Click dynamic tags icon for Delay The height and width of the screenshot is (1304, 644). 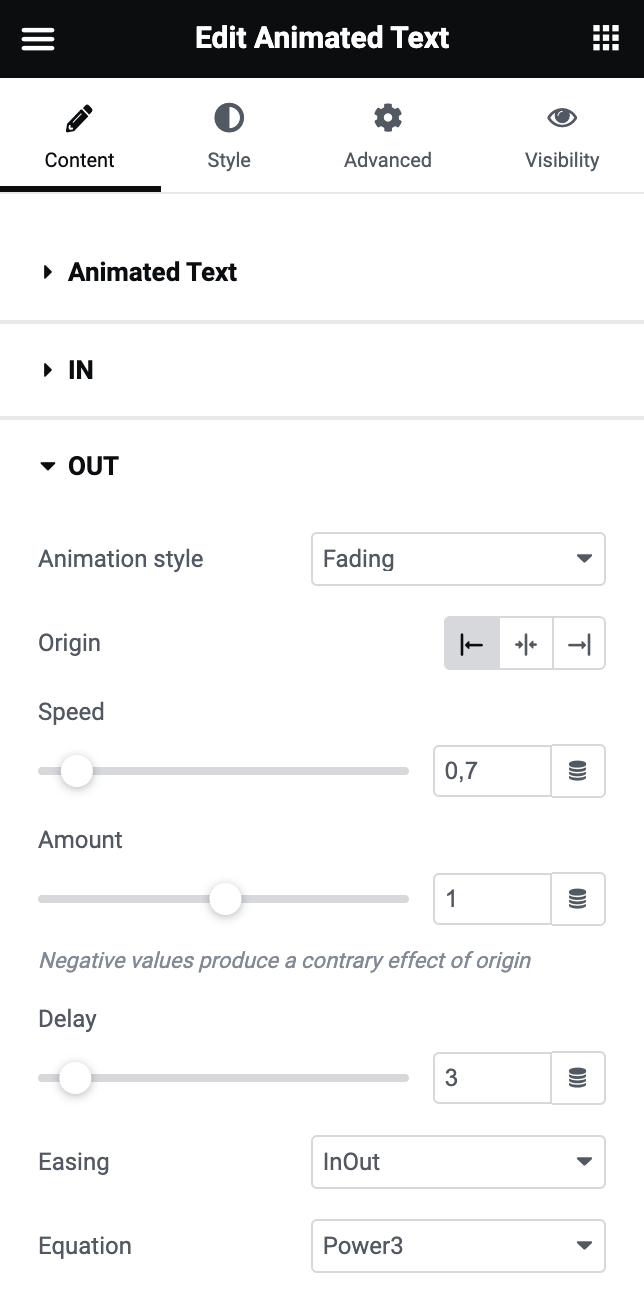pos(578,1078)
